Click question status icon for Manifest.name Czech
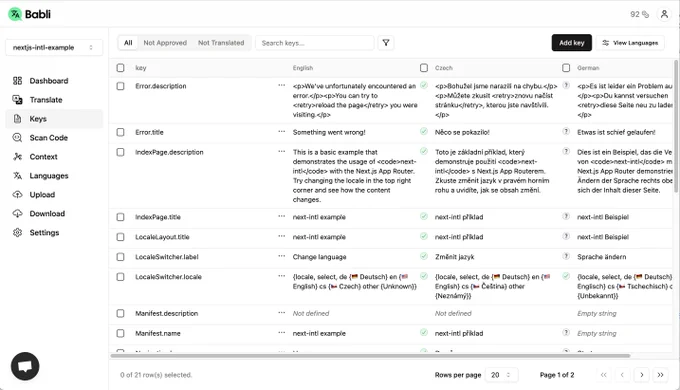 point(566,332)
